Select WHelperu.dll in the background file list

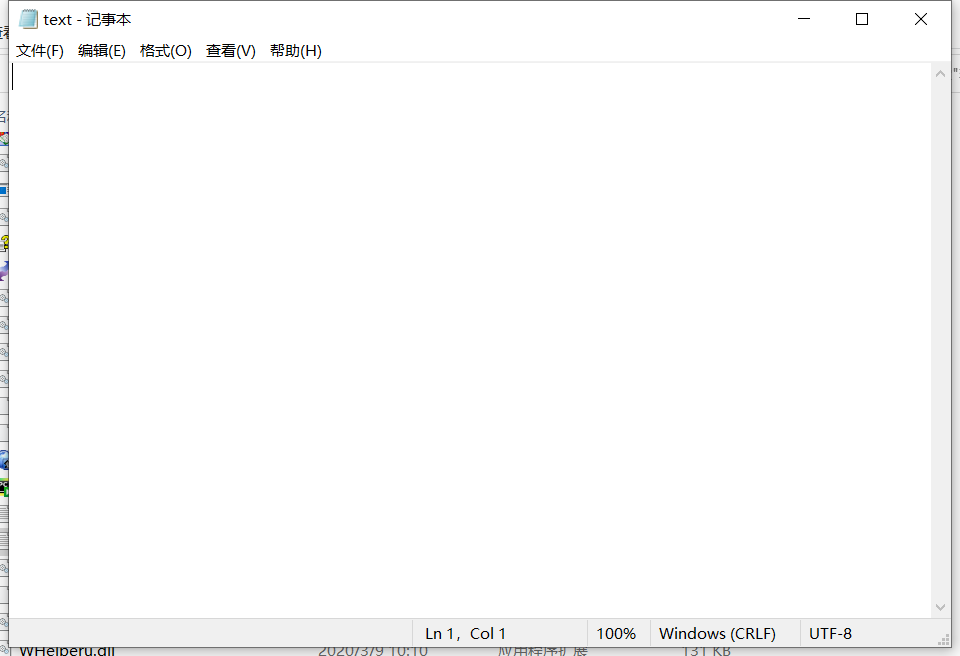coord(67,651)
